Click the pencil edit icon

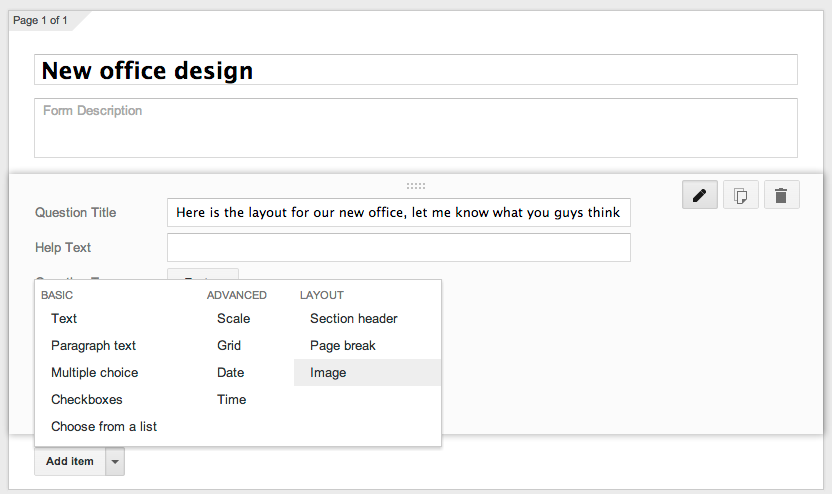pos(700,195)
